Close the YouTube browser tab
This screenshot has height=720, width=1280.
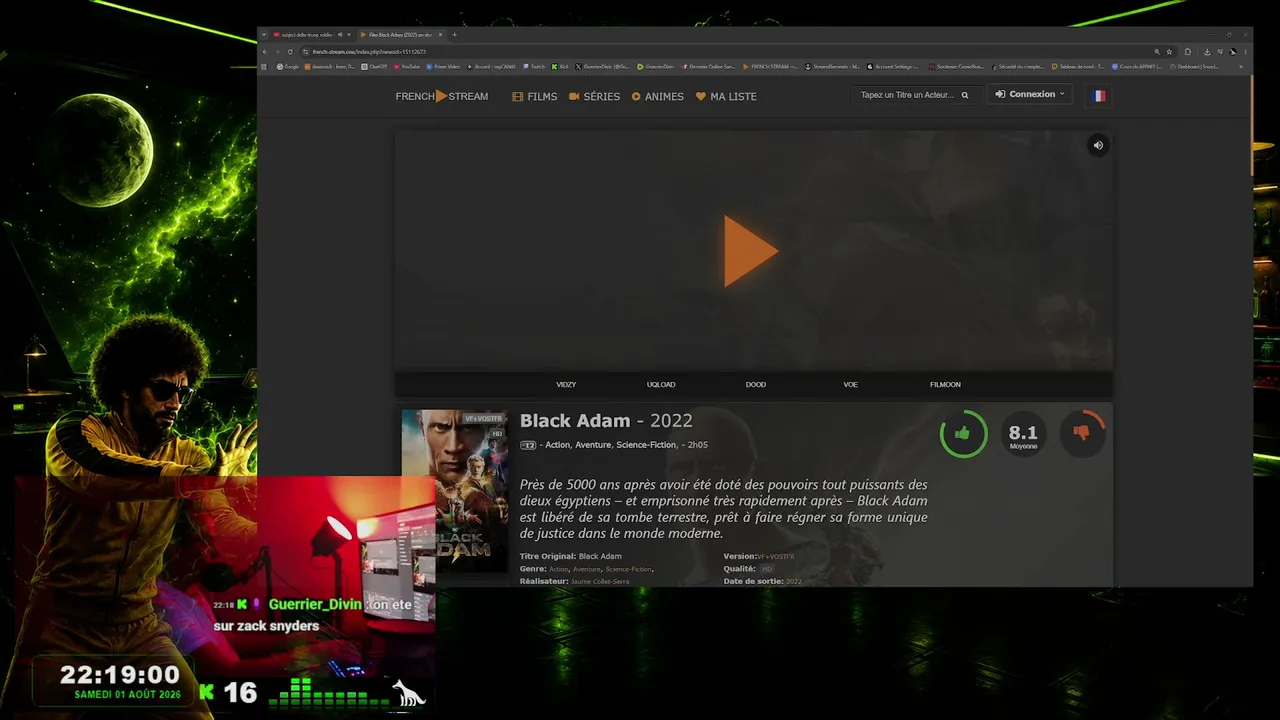[x=349, y=35]
